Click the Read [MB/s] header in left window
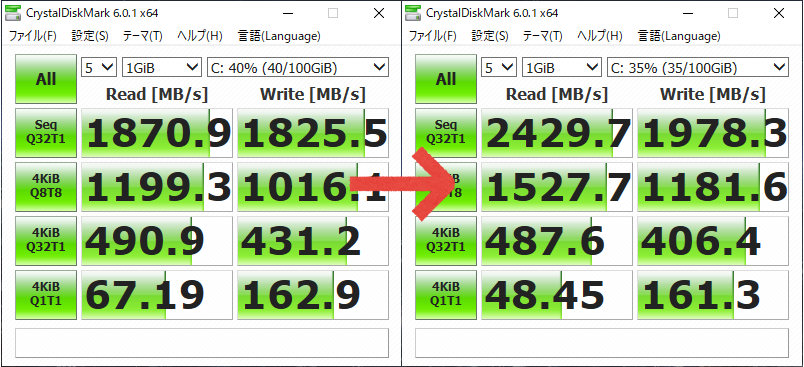 [x=157, y=94]
